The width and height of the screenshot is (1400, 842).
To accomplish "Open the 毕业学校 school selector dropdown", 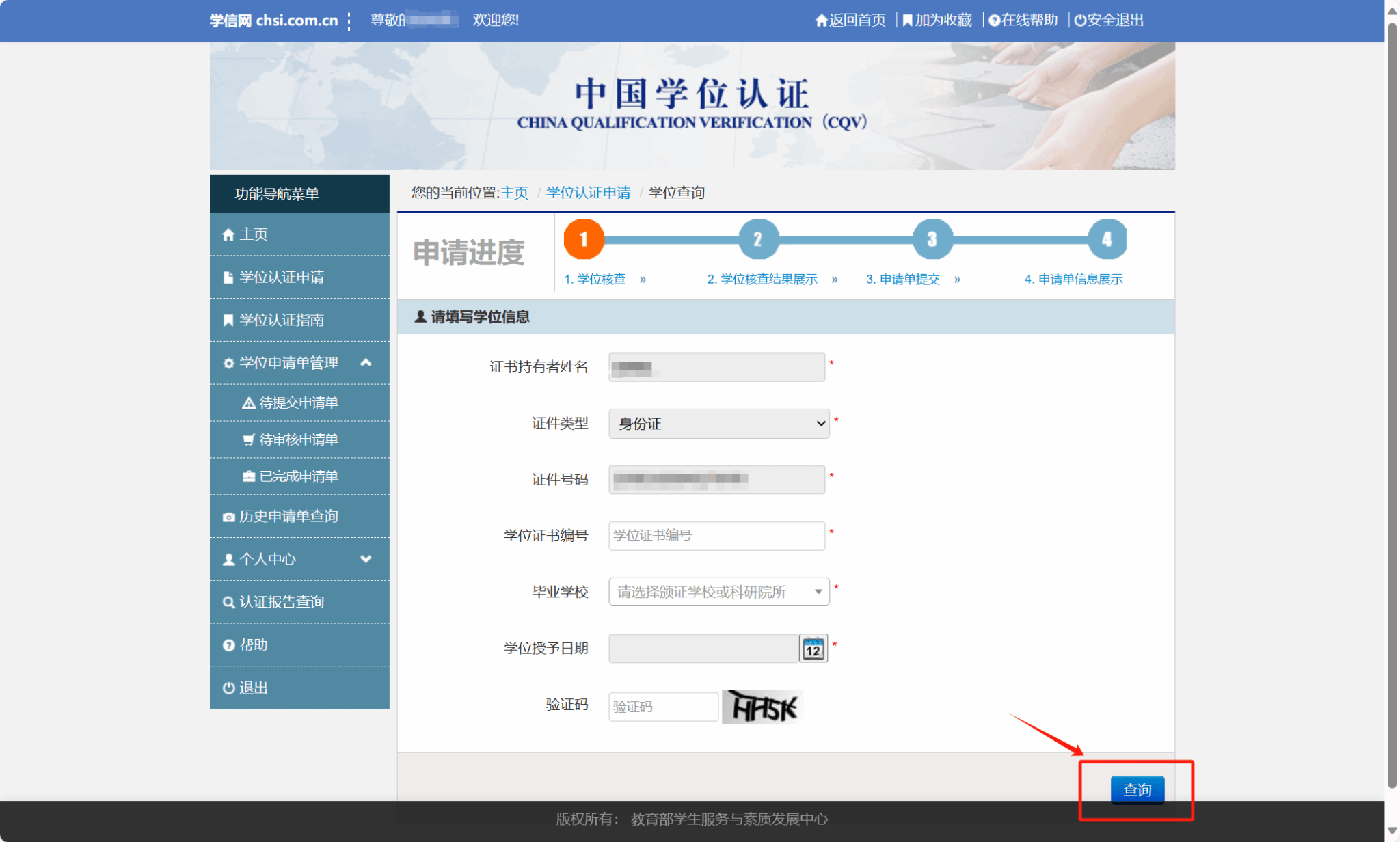I will (718, 592).
